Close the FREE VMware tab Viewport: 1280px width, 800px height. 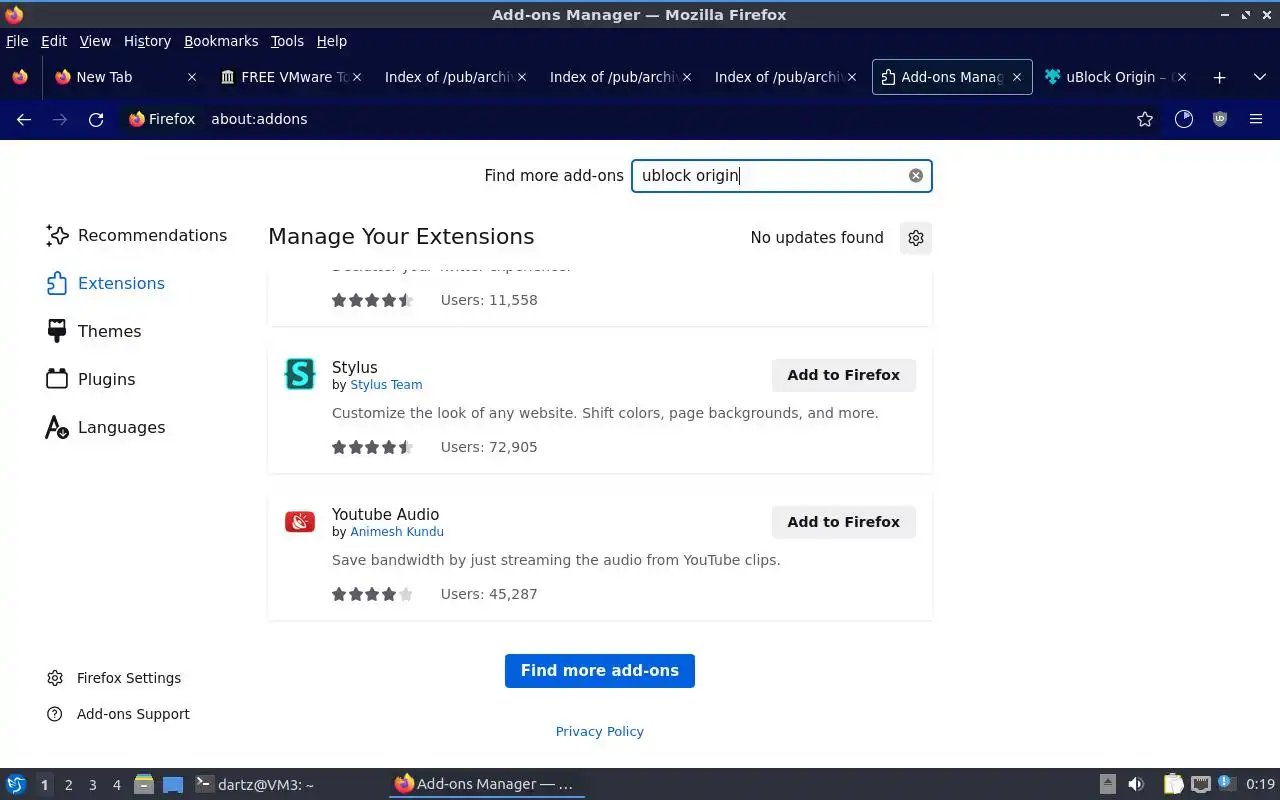coord(357,77)
